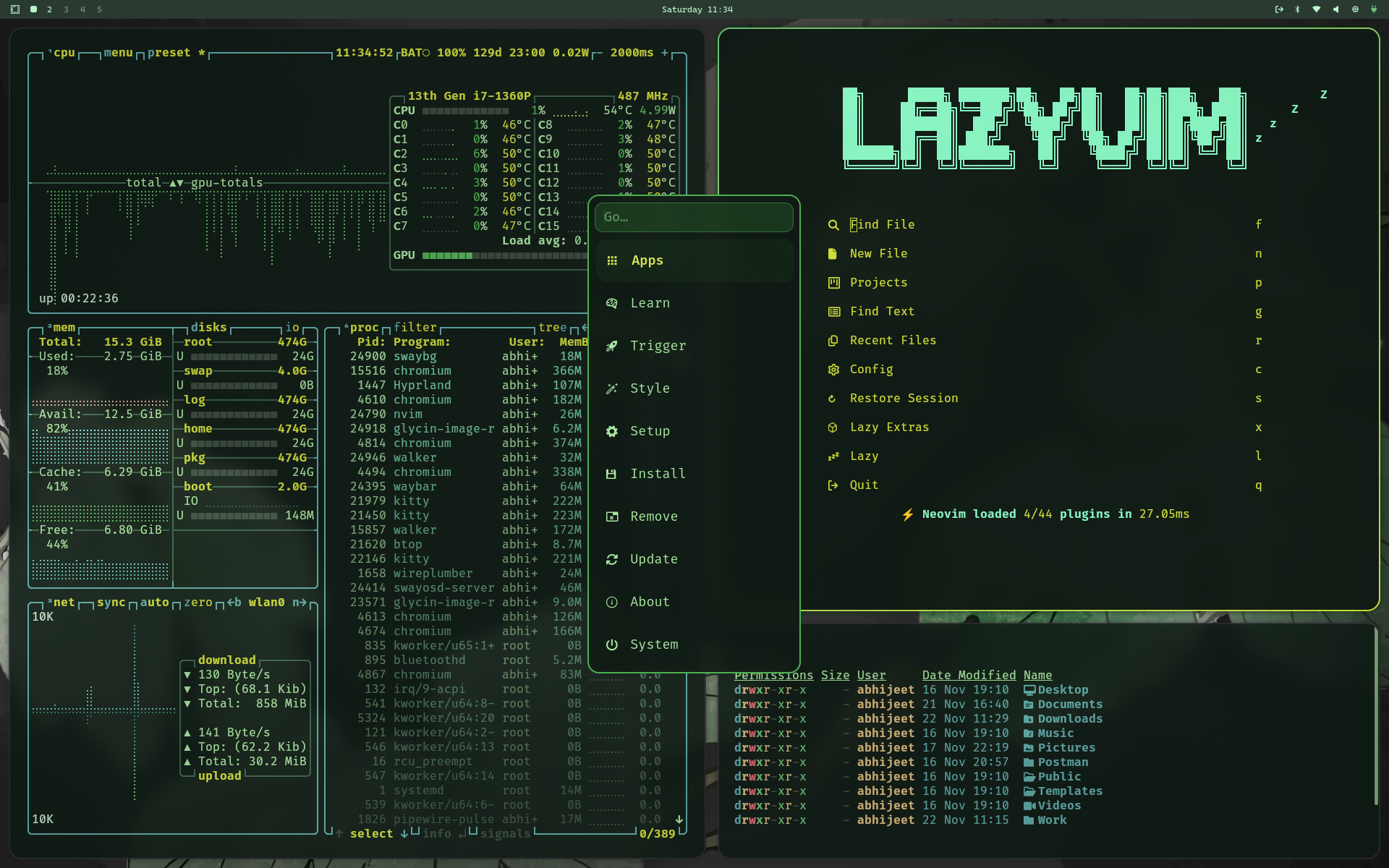Viewport: 1389px width, 868px height.
Task: Toggle io mode in btop disks box
Action: [x=292, y=328]
